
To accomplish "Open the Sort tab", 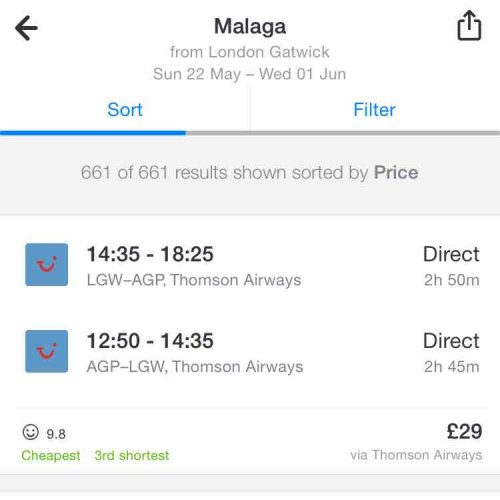I will click(125, 110).
